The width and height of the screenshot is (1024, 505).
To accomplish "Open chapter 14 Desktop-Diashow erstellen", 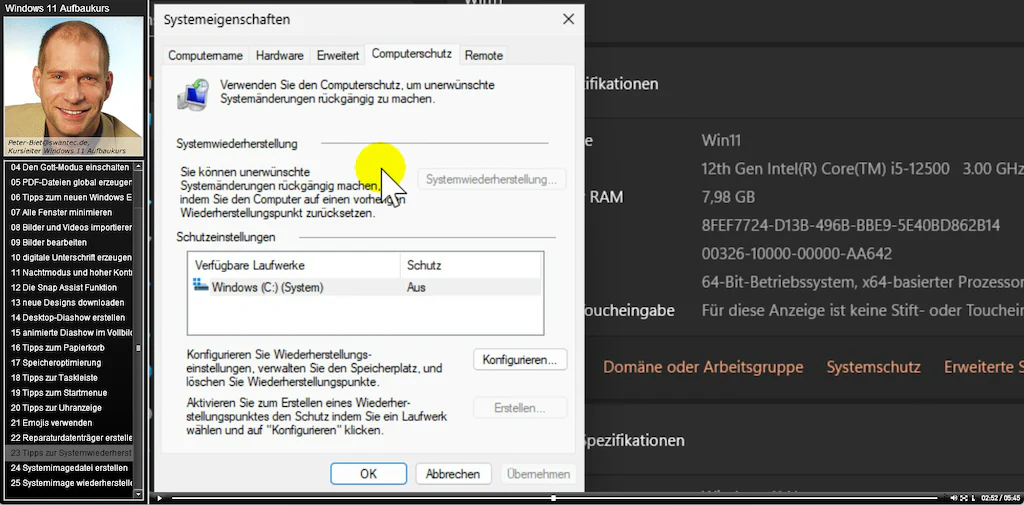I will [69, 318].
